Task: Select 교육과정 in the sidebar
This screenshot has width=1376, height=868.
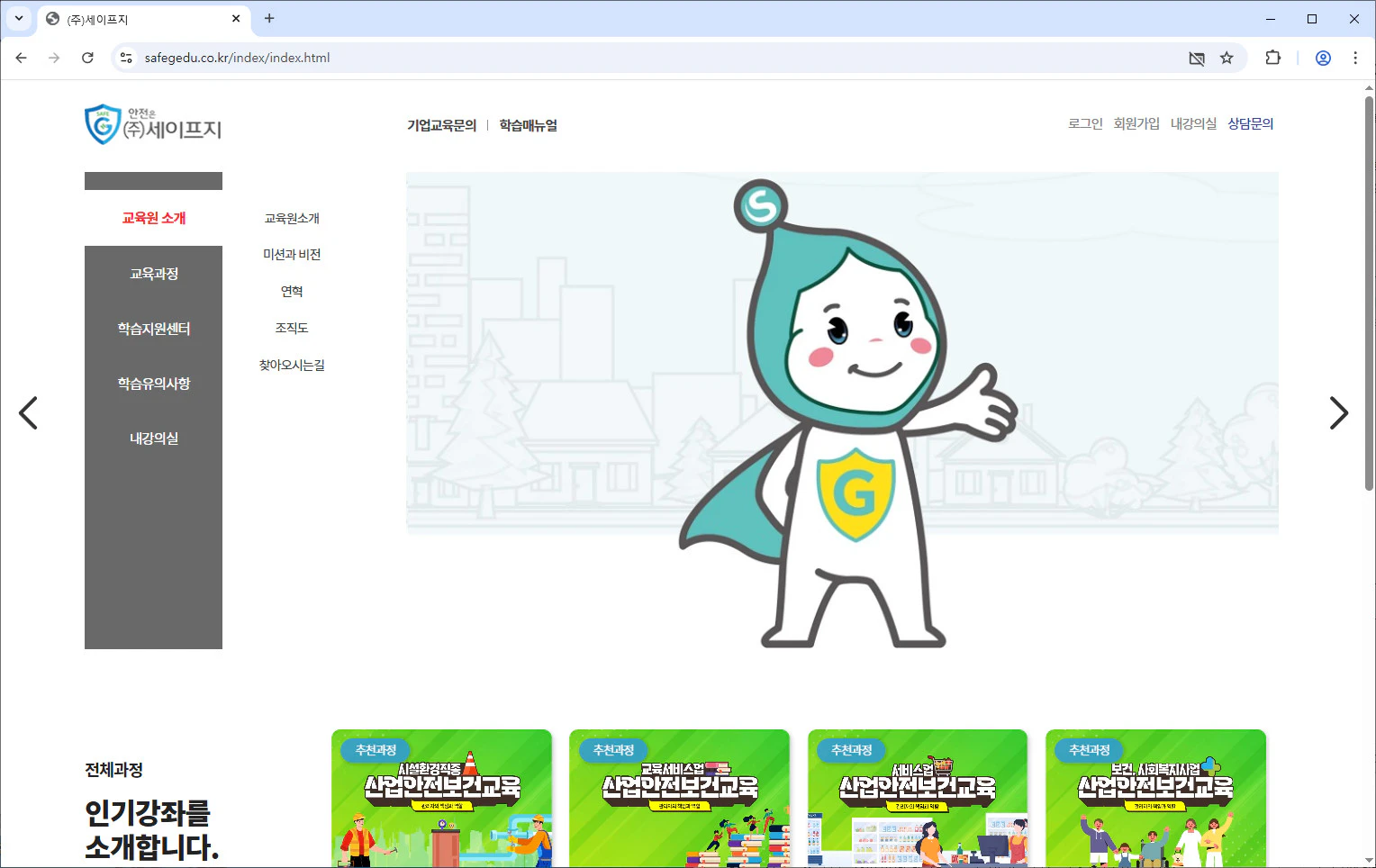Action: pos(153,274)
